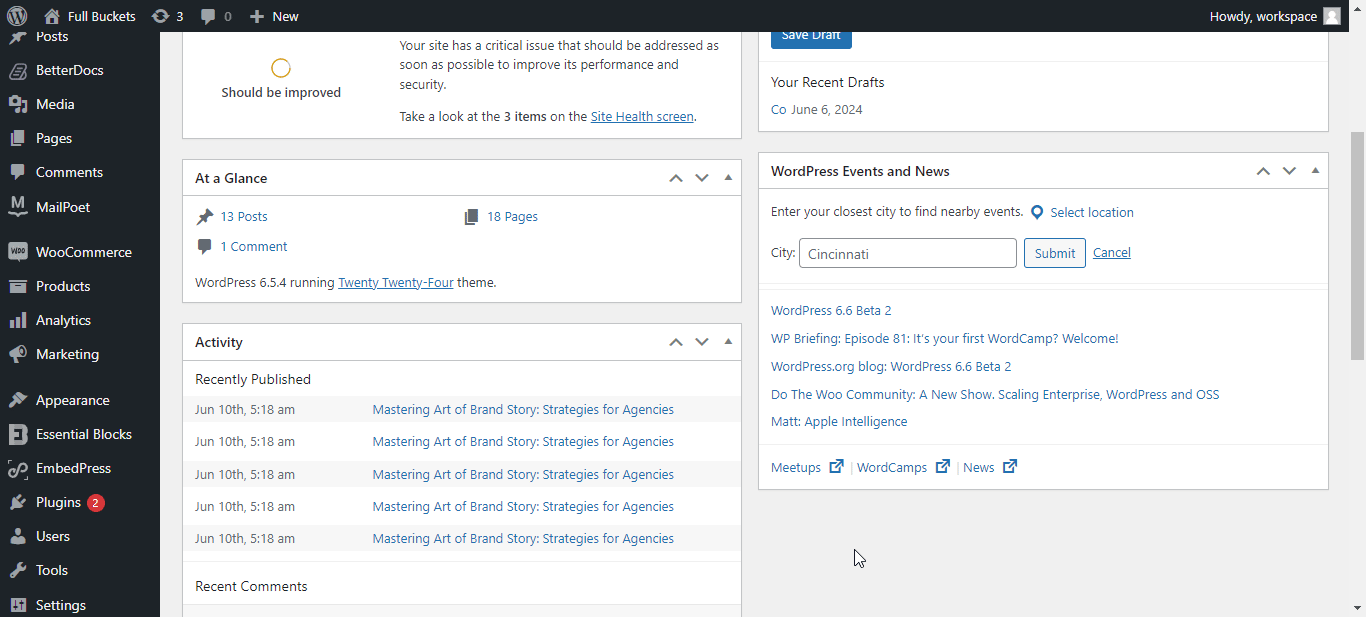Open the Settings sidebar icon
This screenshot has width=1366, height=617.
tap(18, 605)
